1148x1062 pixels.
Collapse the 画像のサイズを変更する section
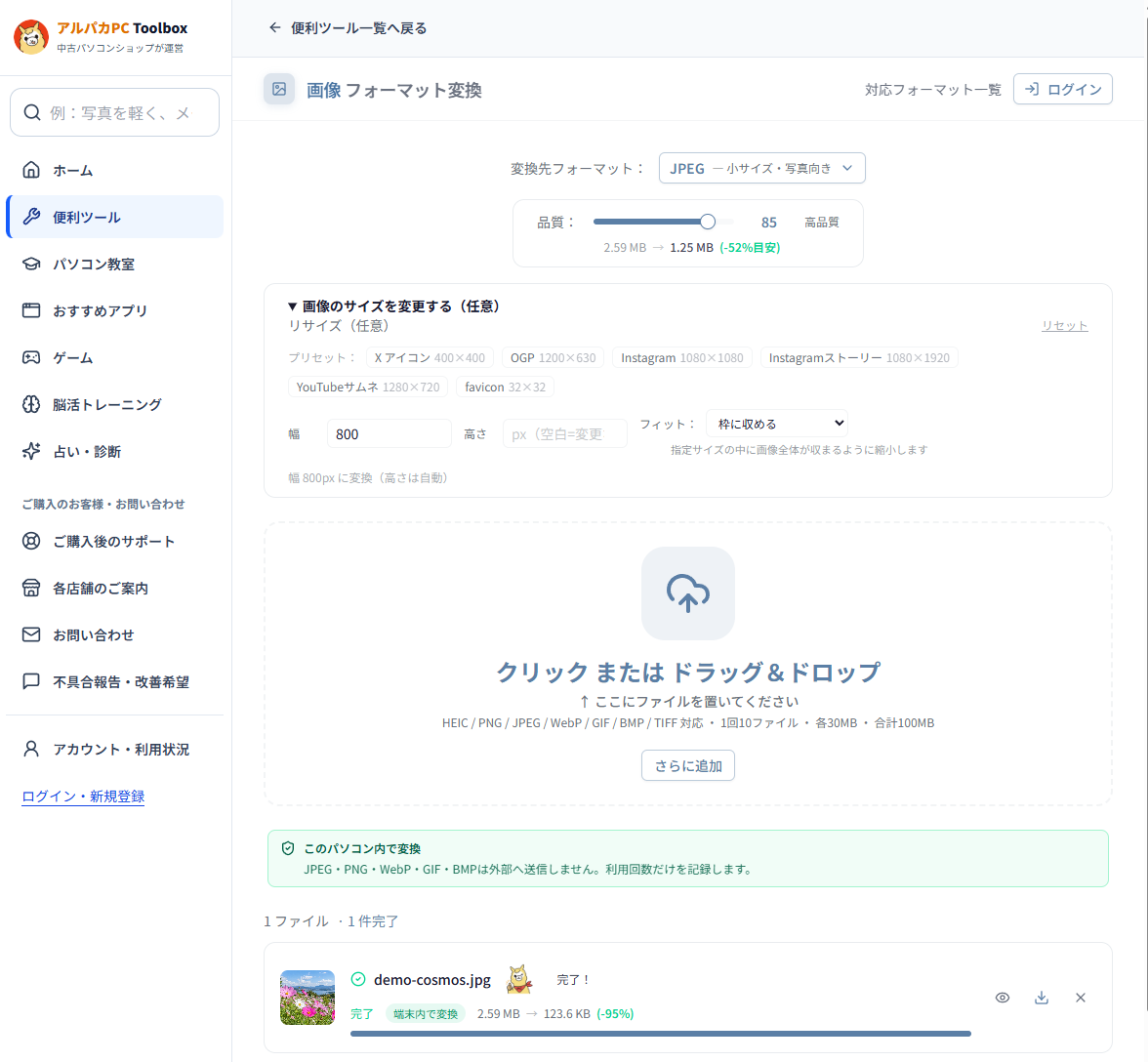pyautogui.click(x=393, y=306)
